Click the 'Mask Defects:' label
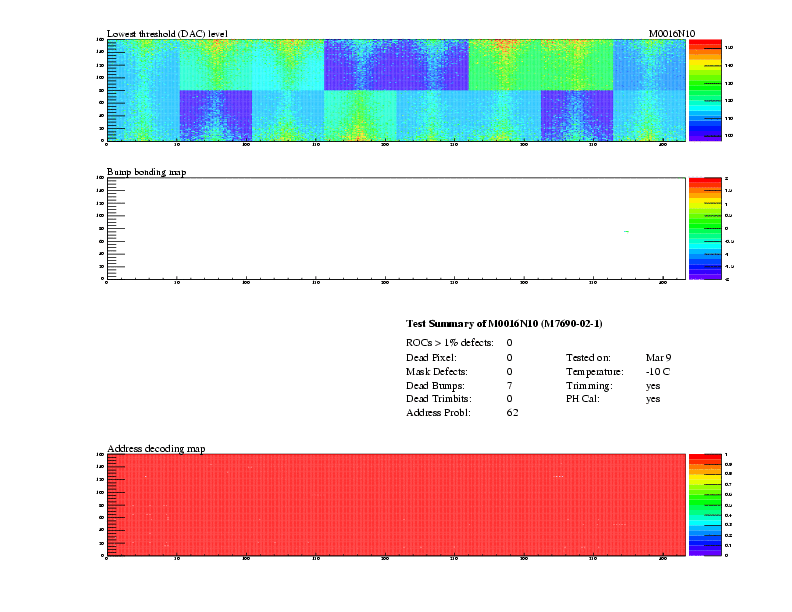 click(x=436, y=372)
